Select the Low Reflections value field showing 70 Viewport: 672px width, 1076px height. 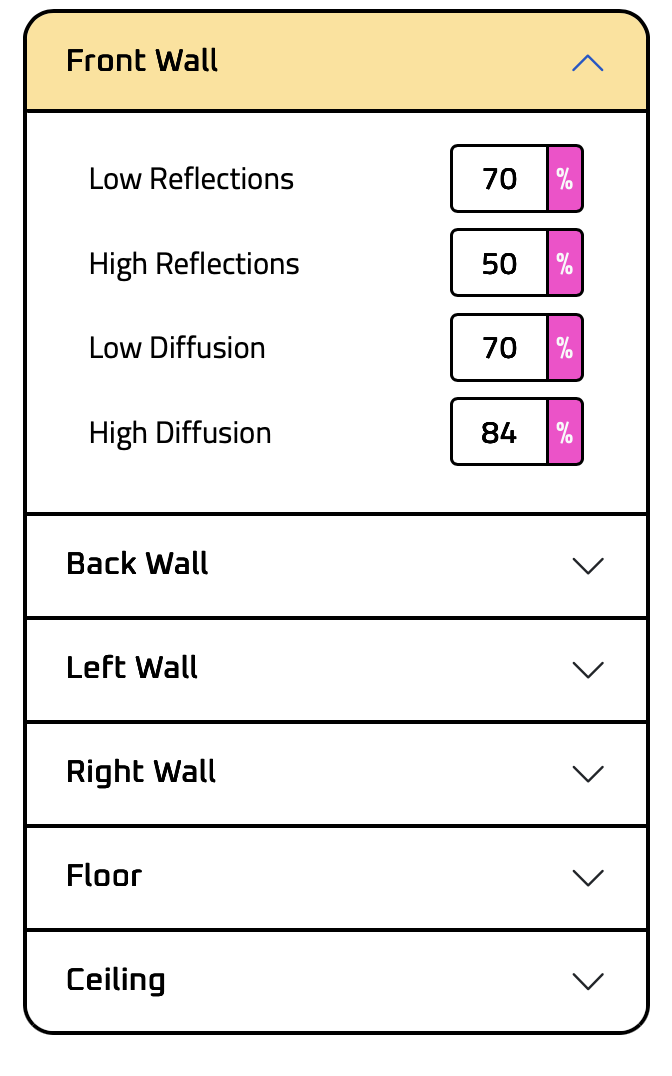pos(500,178)
